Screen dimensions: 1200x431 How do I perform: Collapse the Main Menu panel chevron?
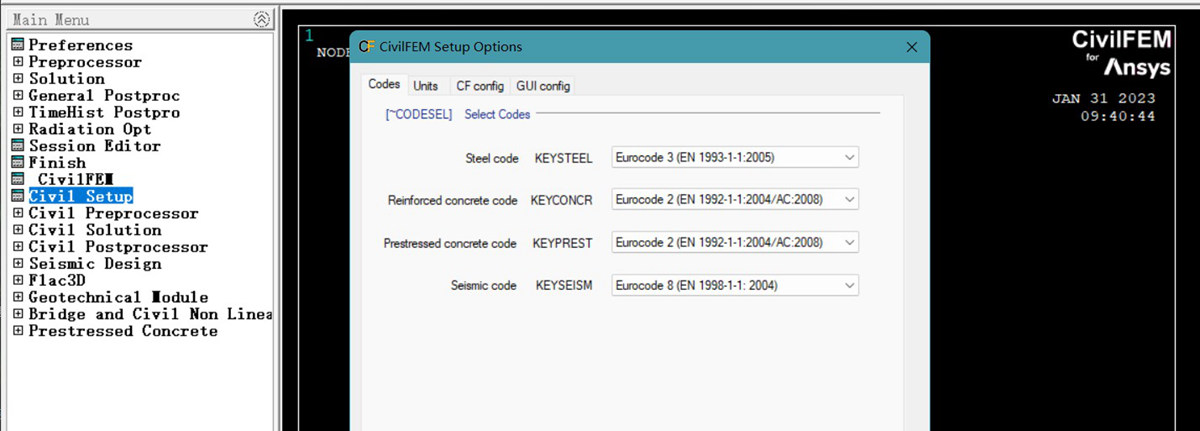point(262,18)
